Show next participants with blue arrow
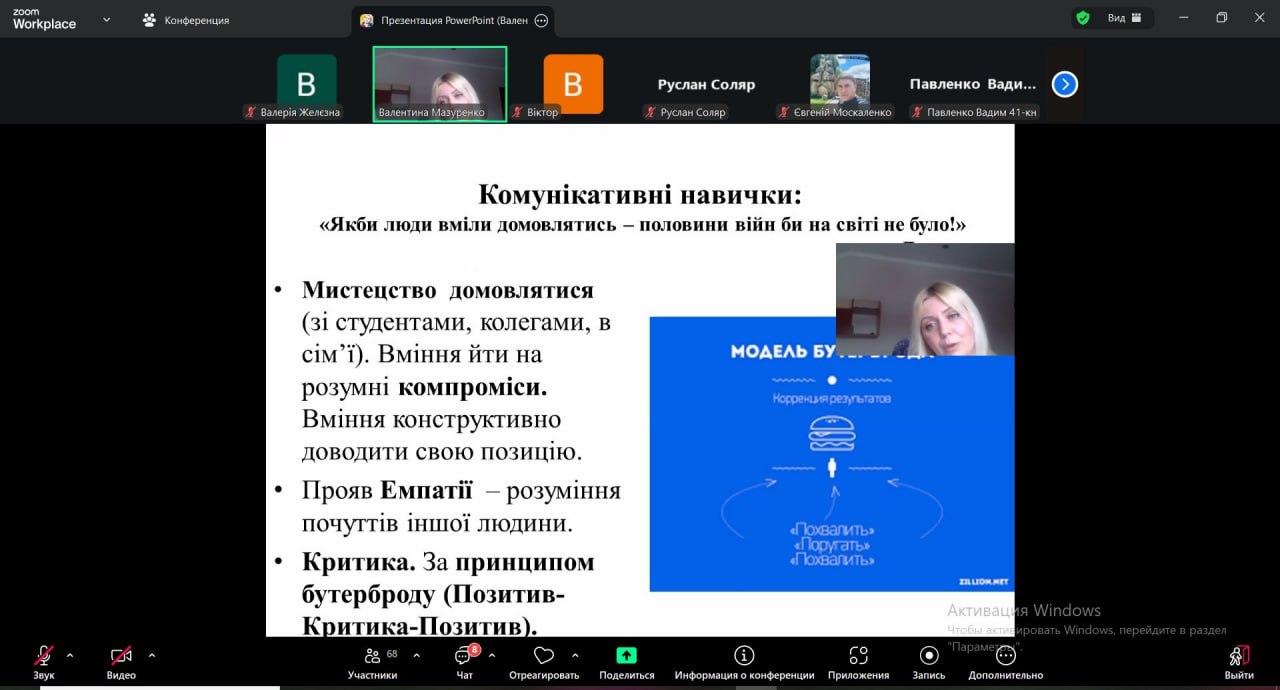 pyautogui.click(x=1065, y=85)
